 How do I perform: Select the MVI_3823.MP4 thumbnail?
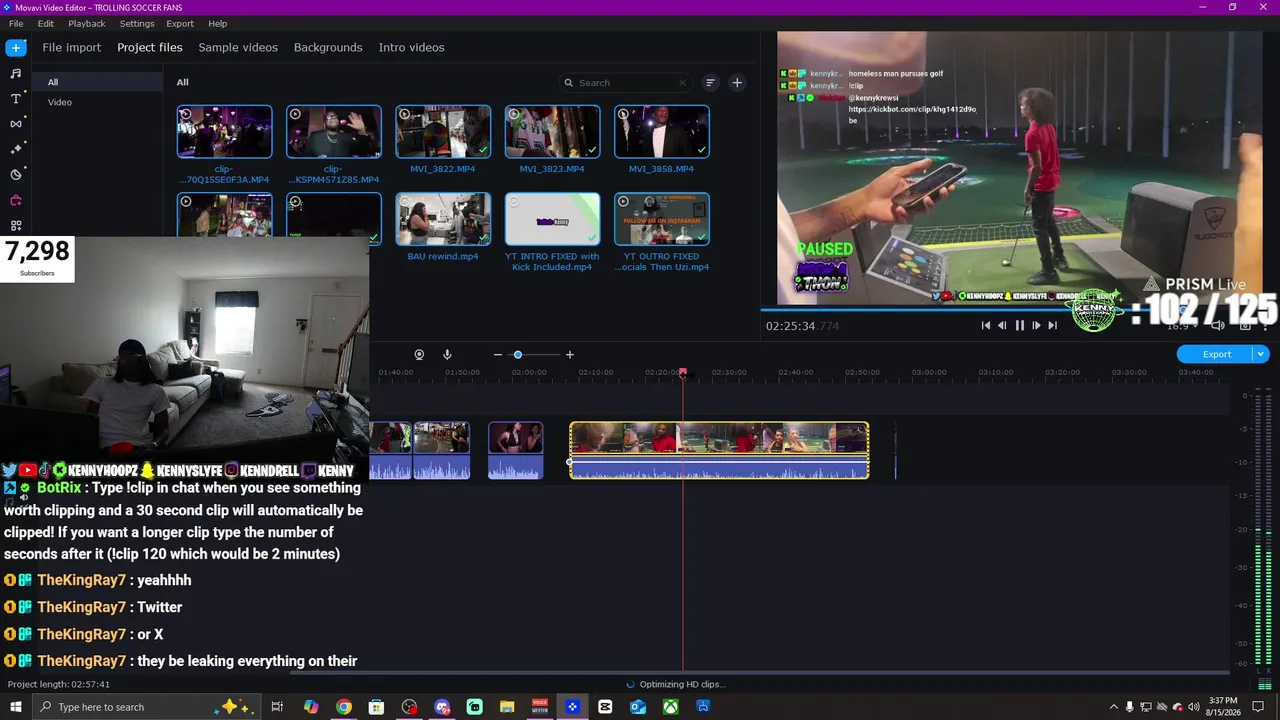coord(552,132)
